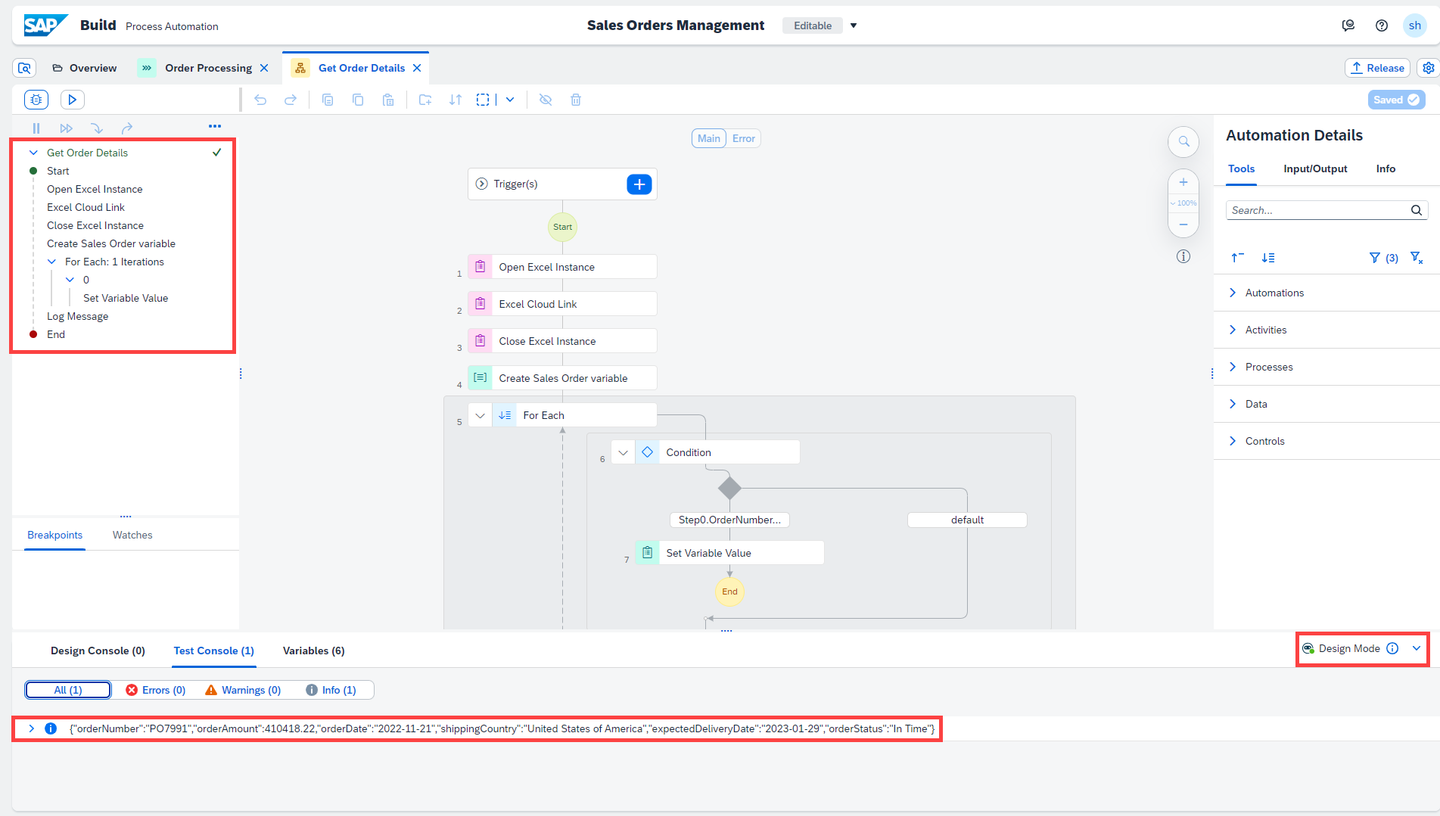Screen dimensions: 1440x816
Task: Close the Get Order Details tab
Action: point(417,68)
